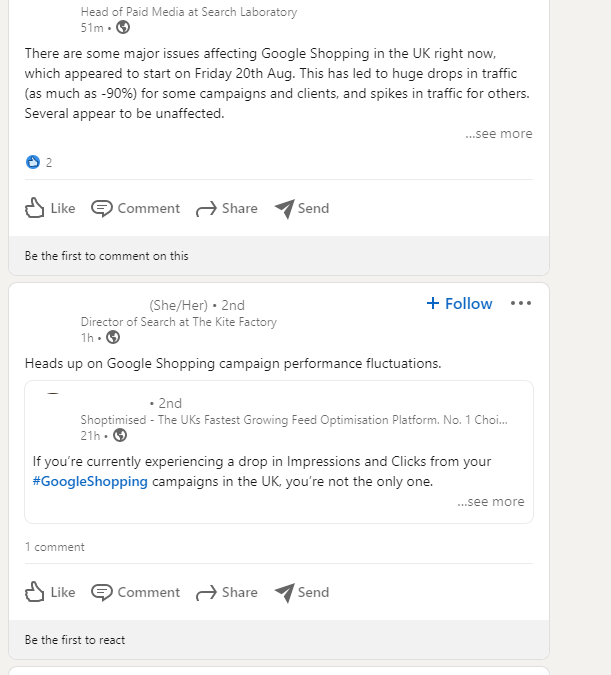
Task: Share the first post about Google Shopping
Action: click(x=227, y=208)
